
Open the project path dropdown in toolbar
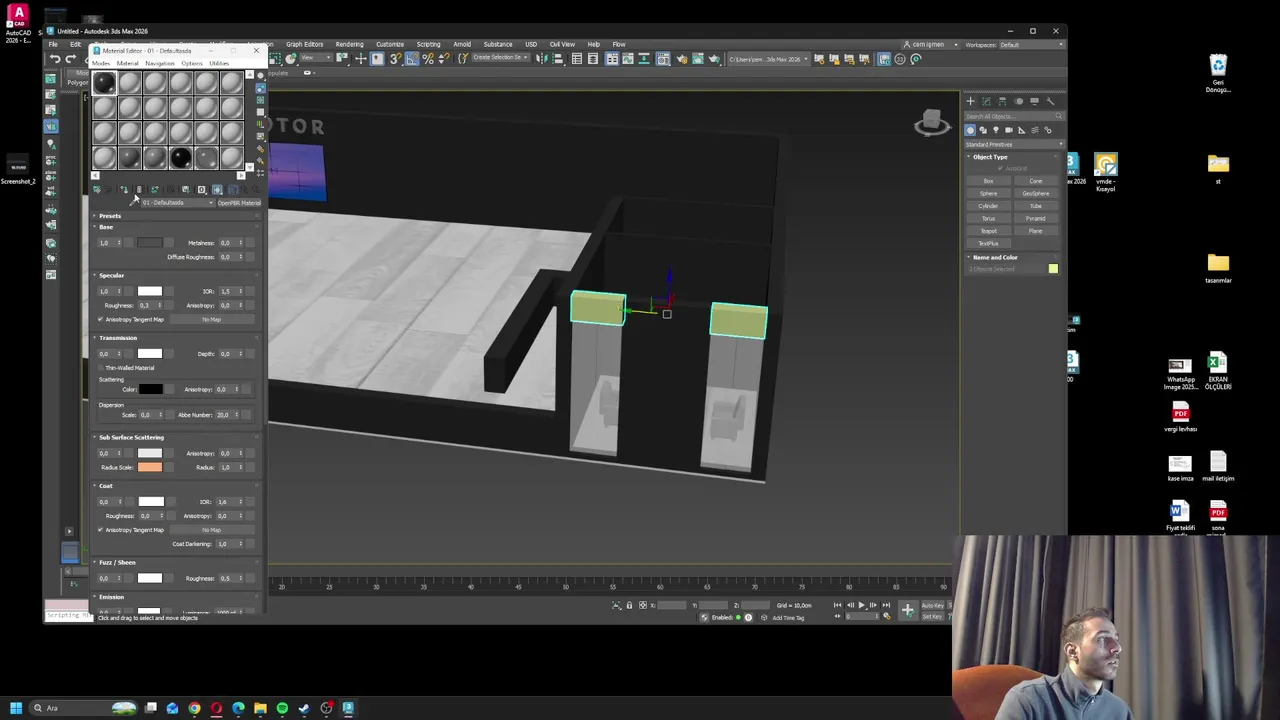(767, 59)
